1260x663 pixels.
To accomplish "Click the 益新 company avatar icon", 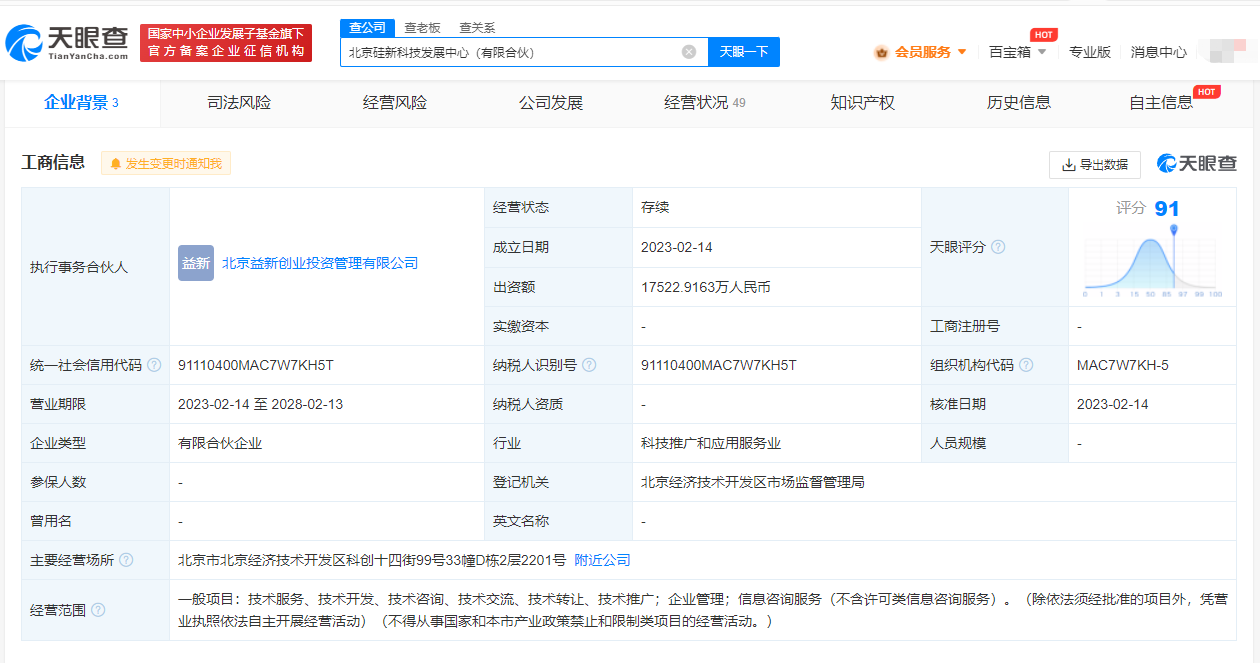I will [x=196, y=263].
